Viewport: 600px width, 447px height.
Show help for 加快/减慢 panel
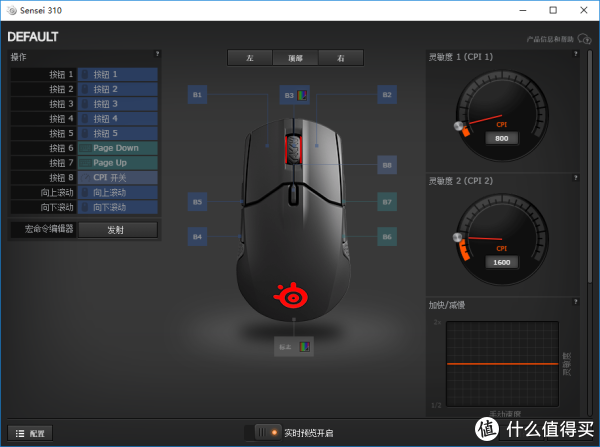point(575,302)
